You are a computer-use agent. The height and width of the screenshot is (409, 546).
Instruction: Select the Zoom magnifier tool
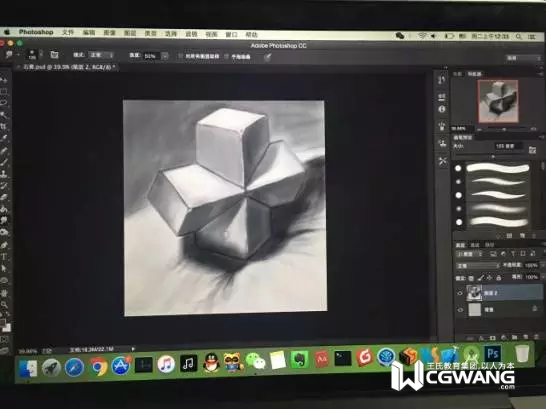4,305
